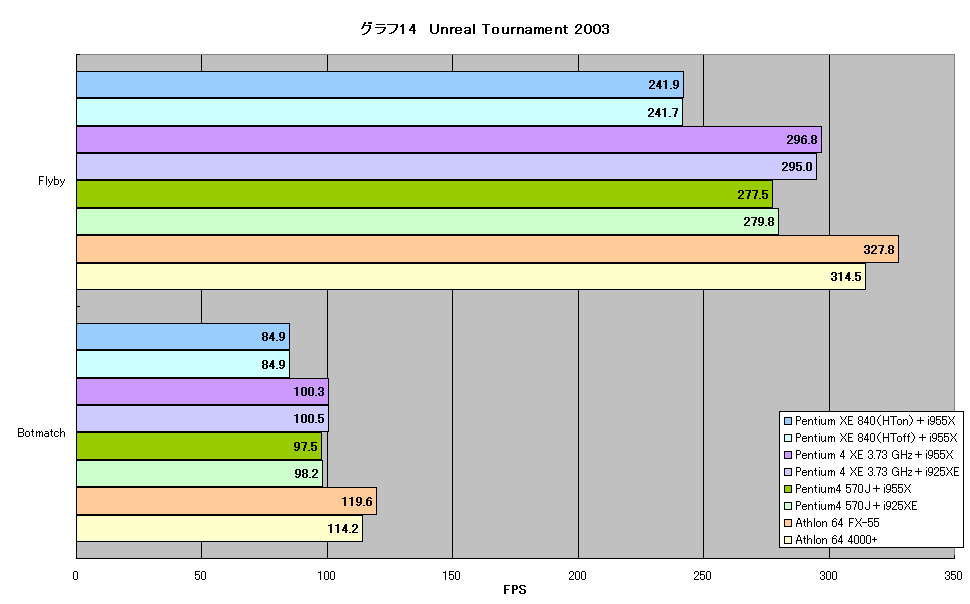
Task: Click the Pentium4 570J i925XE legend swatch
Action: click(x=788, y=506)
